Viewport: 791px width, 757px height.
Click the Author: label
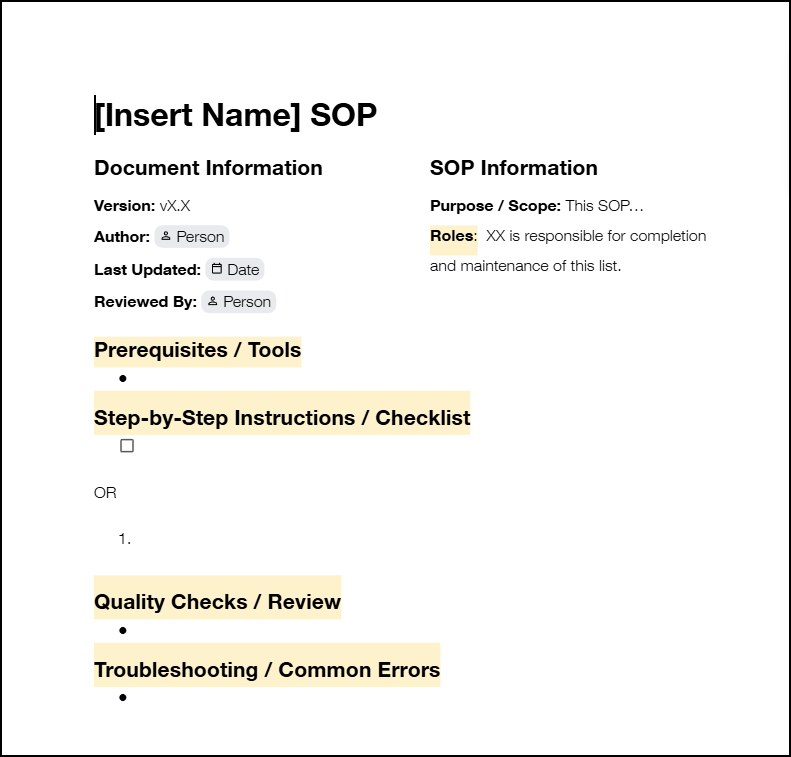click(122, 237)
